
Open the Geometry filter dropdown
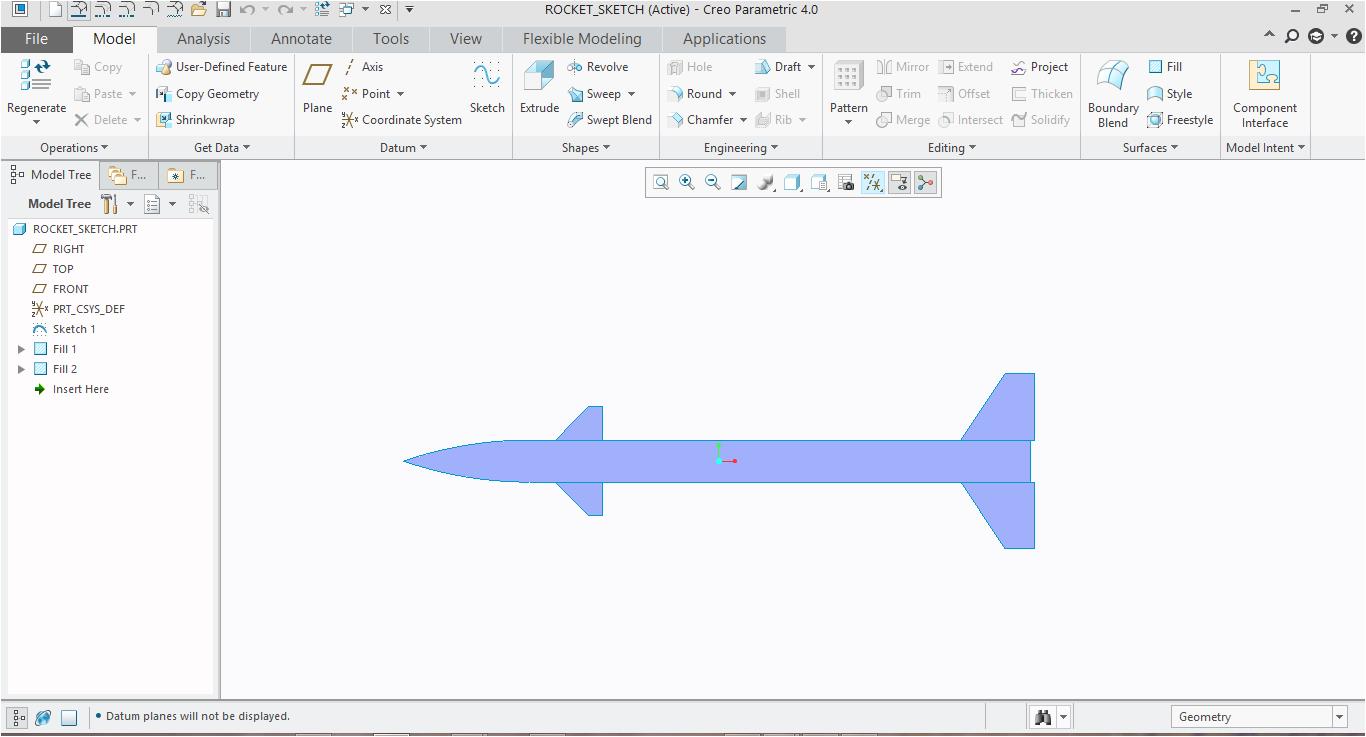point(1338,716)
